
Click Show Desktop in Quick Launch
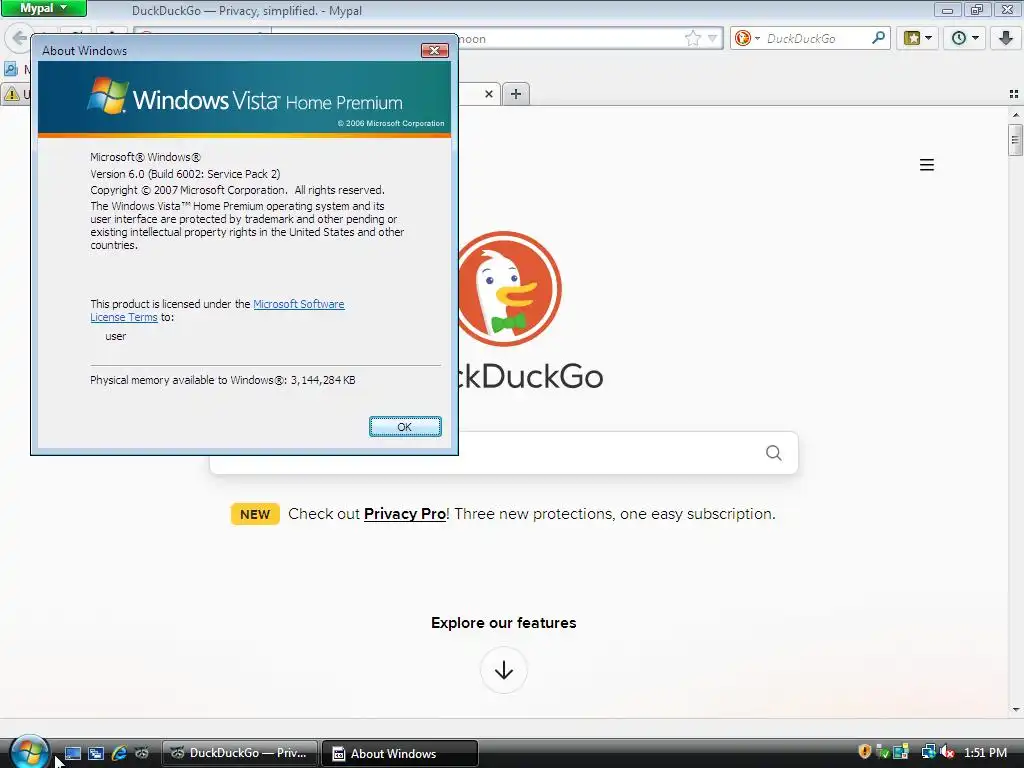click(x=73, y=753)
